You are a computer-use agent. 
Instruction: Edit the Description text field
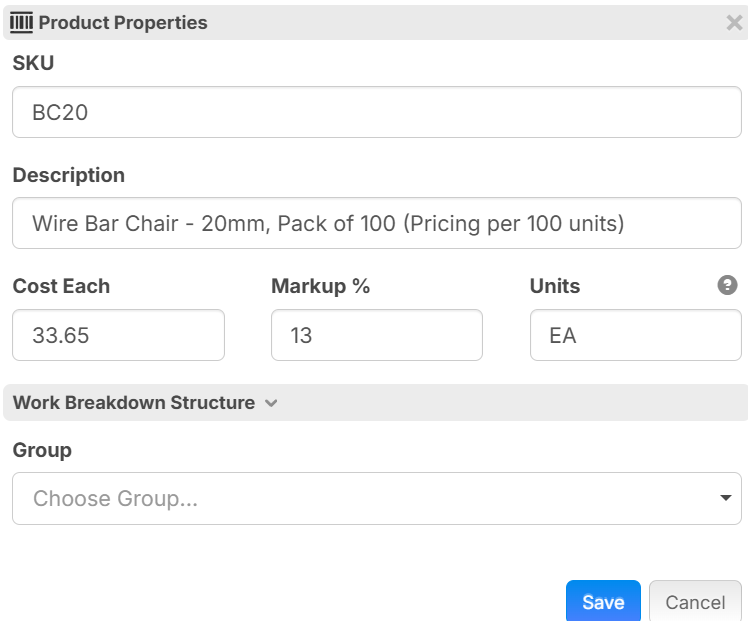[376, 223]
